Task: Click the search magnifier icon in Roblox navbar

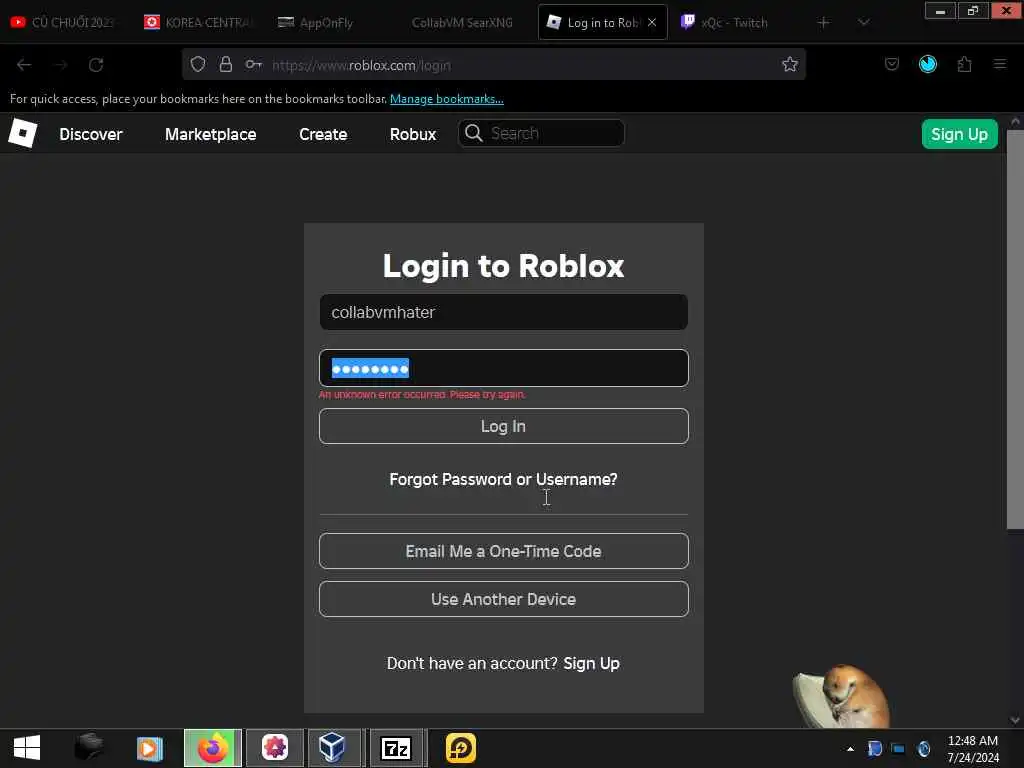Action: click(473, 133)
